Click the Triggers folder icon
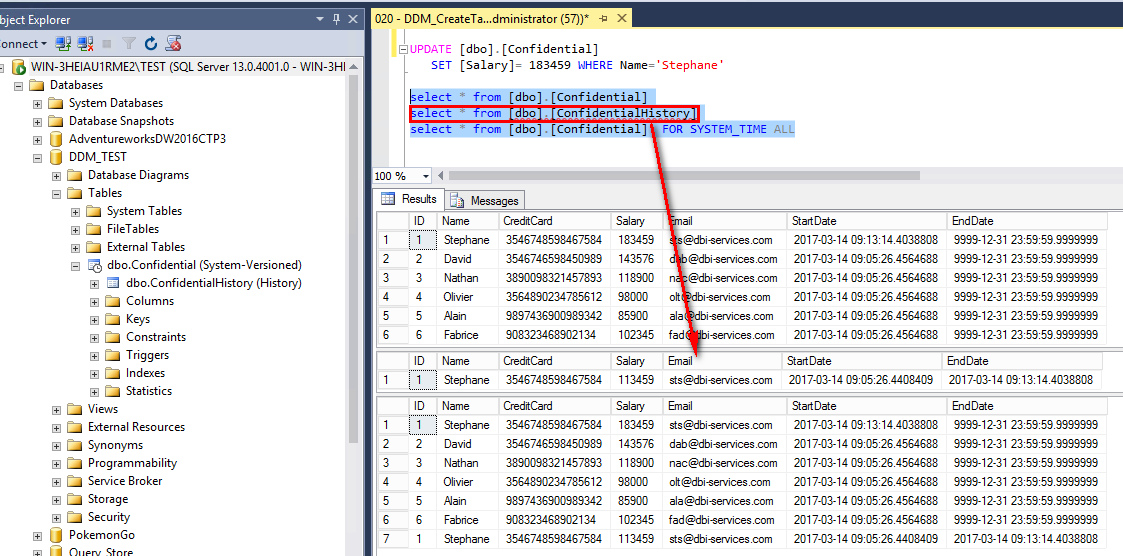 point(112,355)
